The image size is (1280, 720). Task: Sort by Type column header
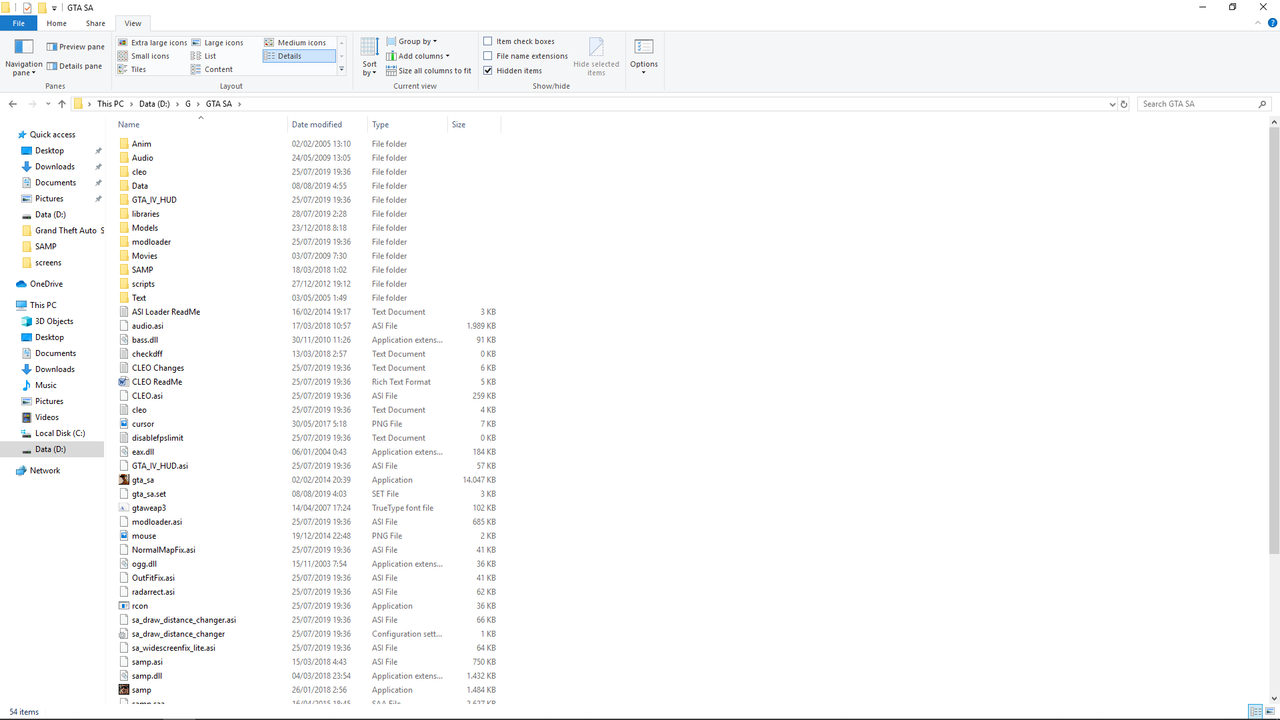point(406,125)
